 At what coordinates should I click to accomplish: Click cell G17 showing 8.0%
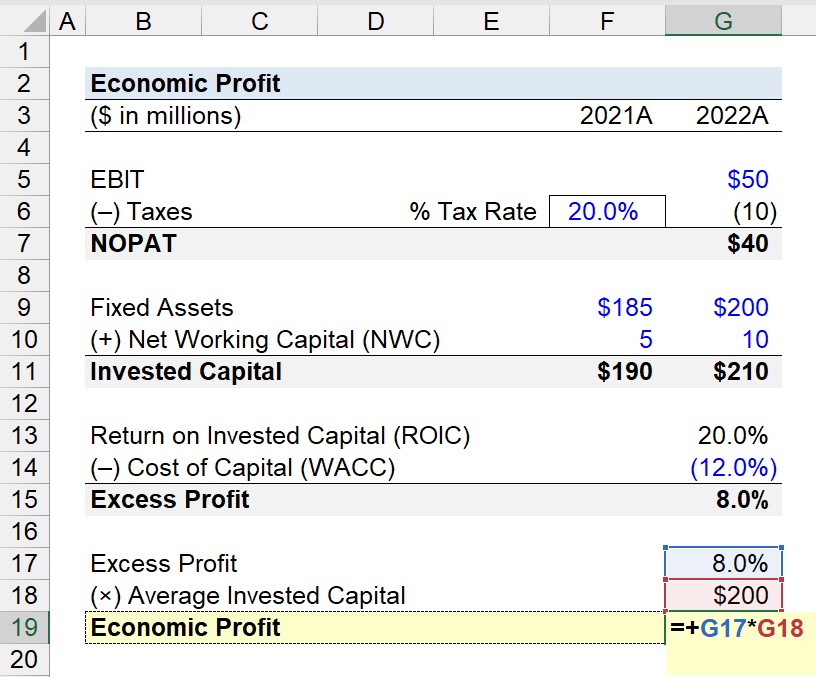[723, 563]
